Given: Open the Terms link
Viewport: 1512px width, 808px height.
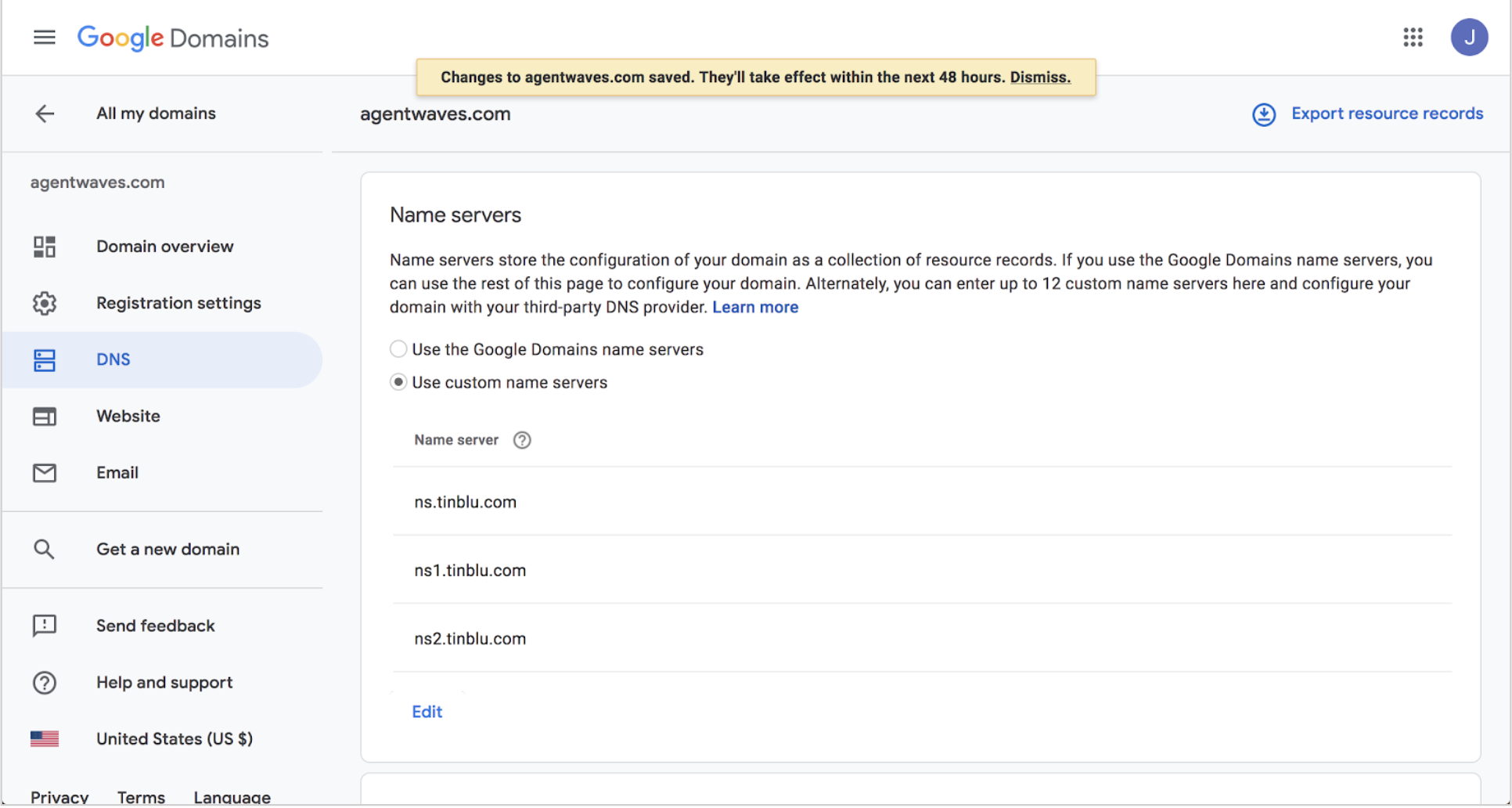Looking at the screenshot, I should pos(141,797).
